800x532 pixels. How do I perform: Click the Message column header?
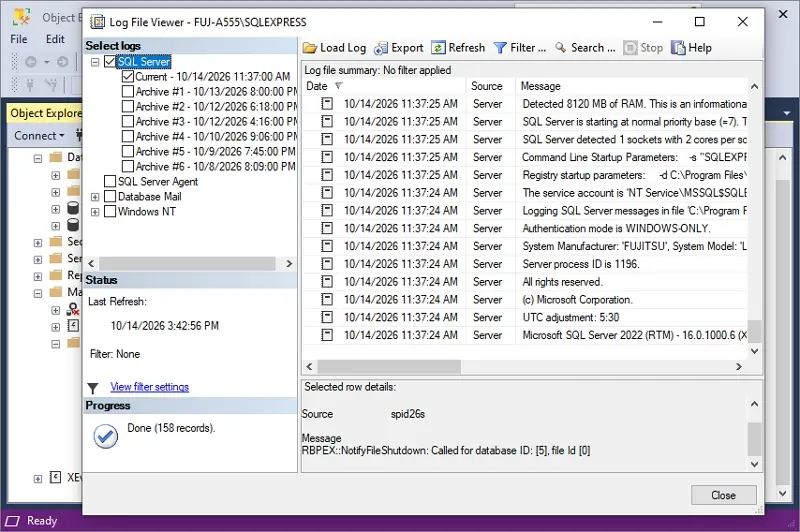point(632,86)
